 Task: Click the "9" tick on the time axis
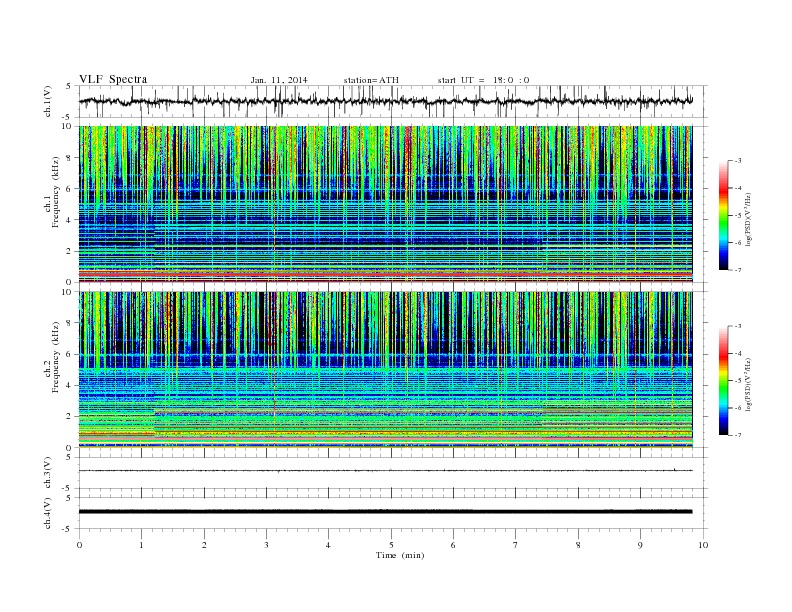click(640, 545)
